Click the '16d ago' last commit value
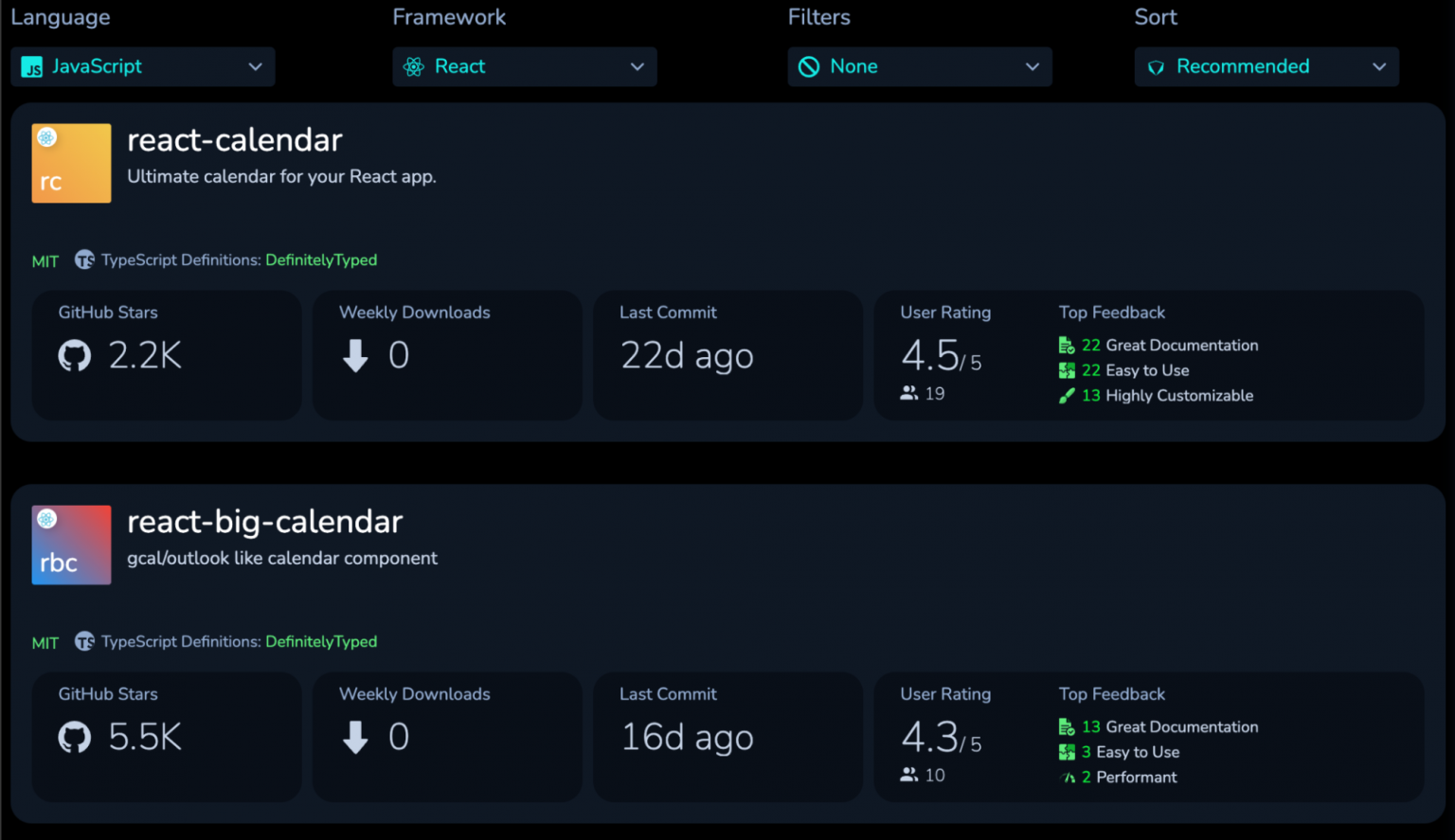 coord(687,739)
